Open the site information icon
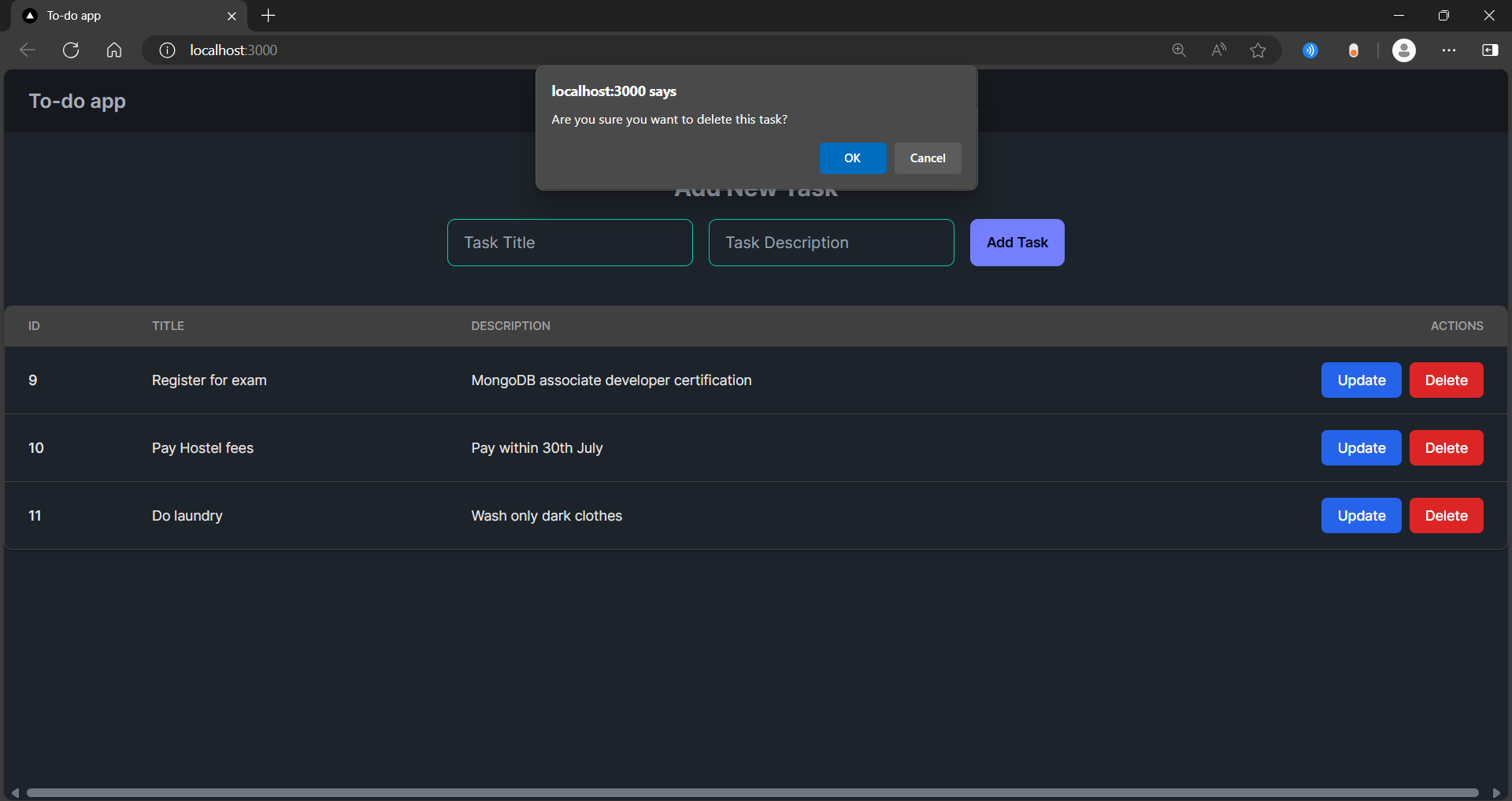The height and width of the screenshot is (801, 1512). click(167, 50)
